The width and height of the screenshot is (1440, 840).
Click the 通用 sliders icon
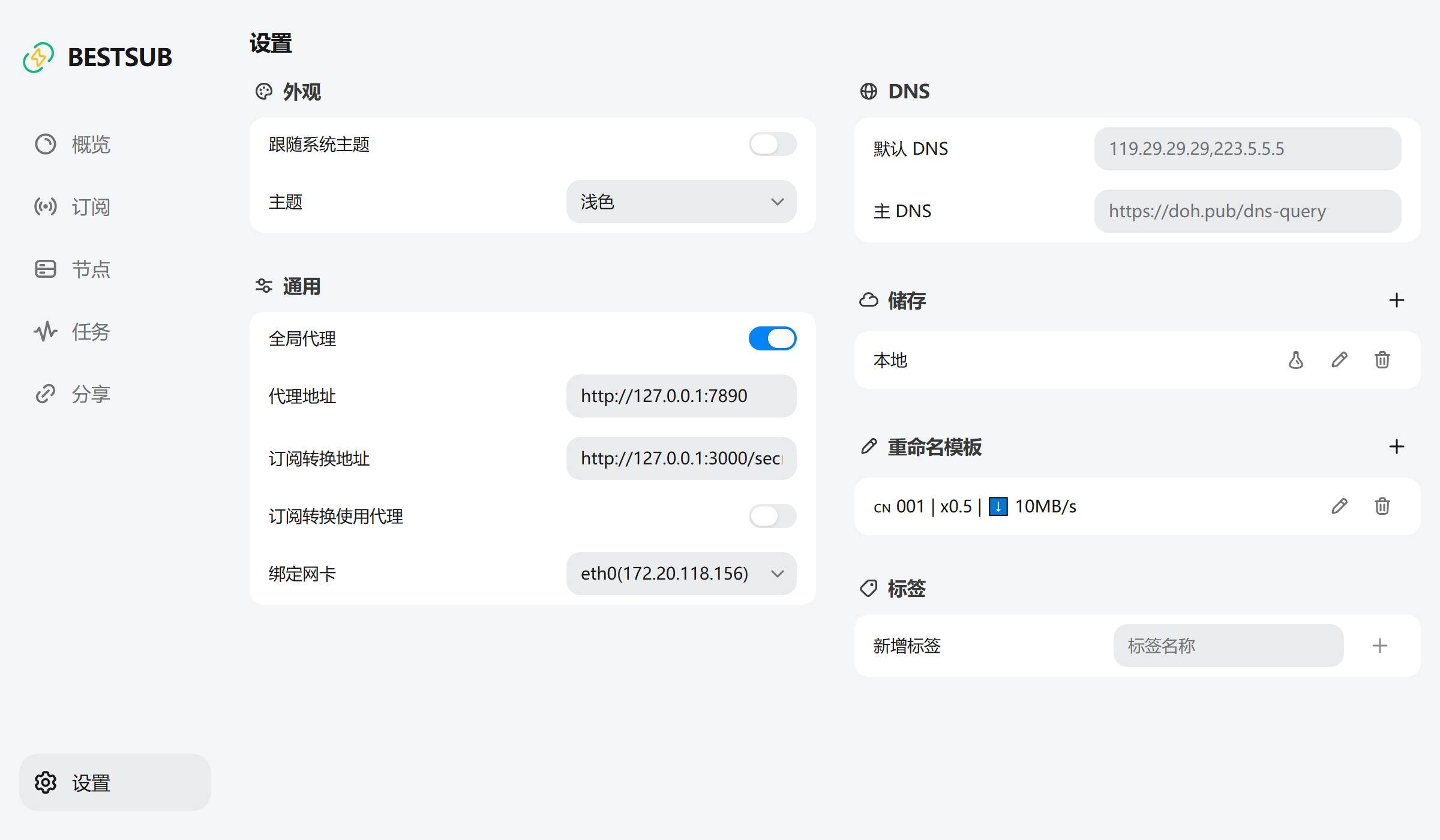(264, 286)
